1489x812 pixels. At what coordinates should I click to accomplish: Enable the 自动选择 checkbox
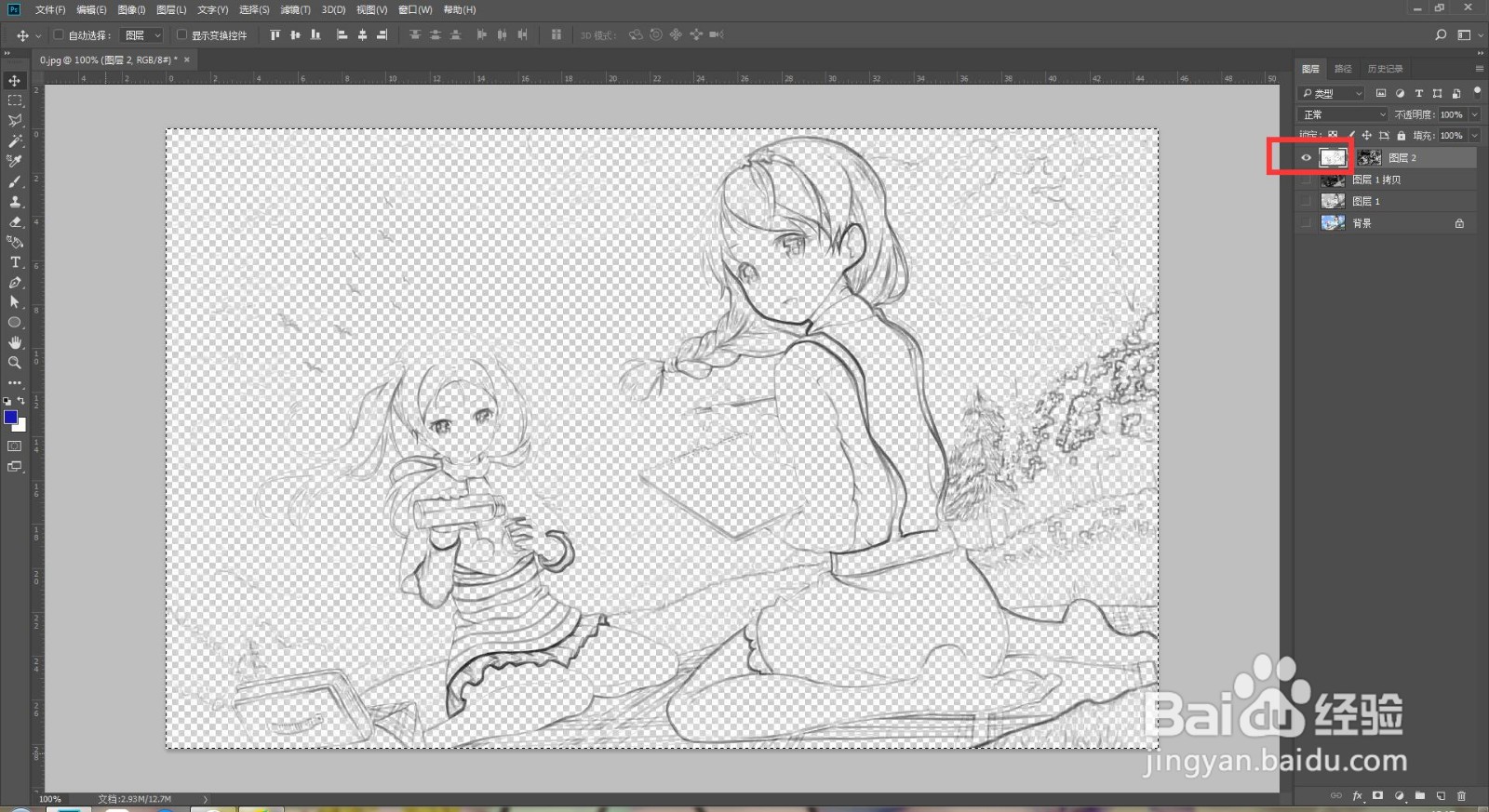pos(59,35)
